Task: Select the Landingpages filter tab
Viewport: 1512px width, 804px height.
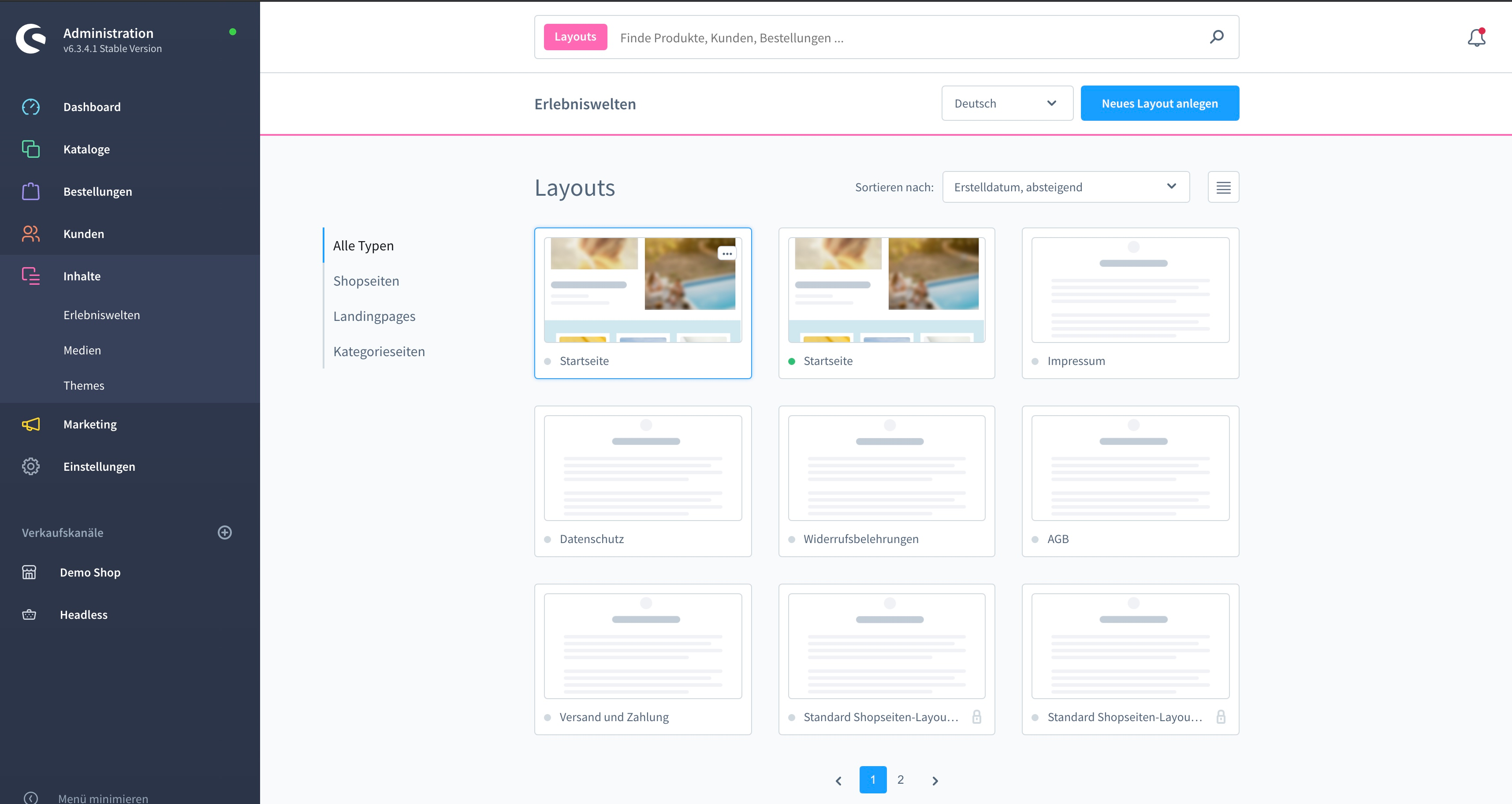Action: tap(375, 316)
